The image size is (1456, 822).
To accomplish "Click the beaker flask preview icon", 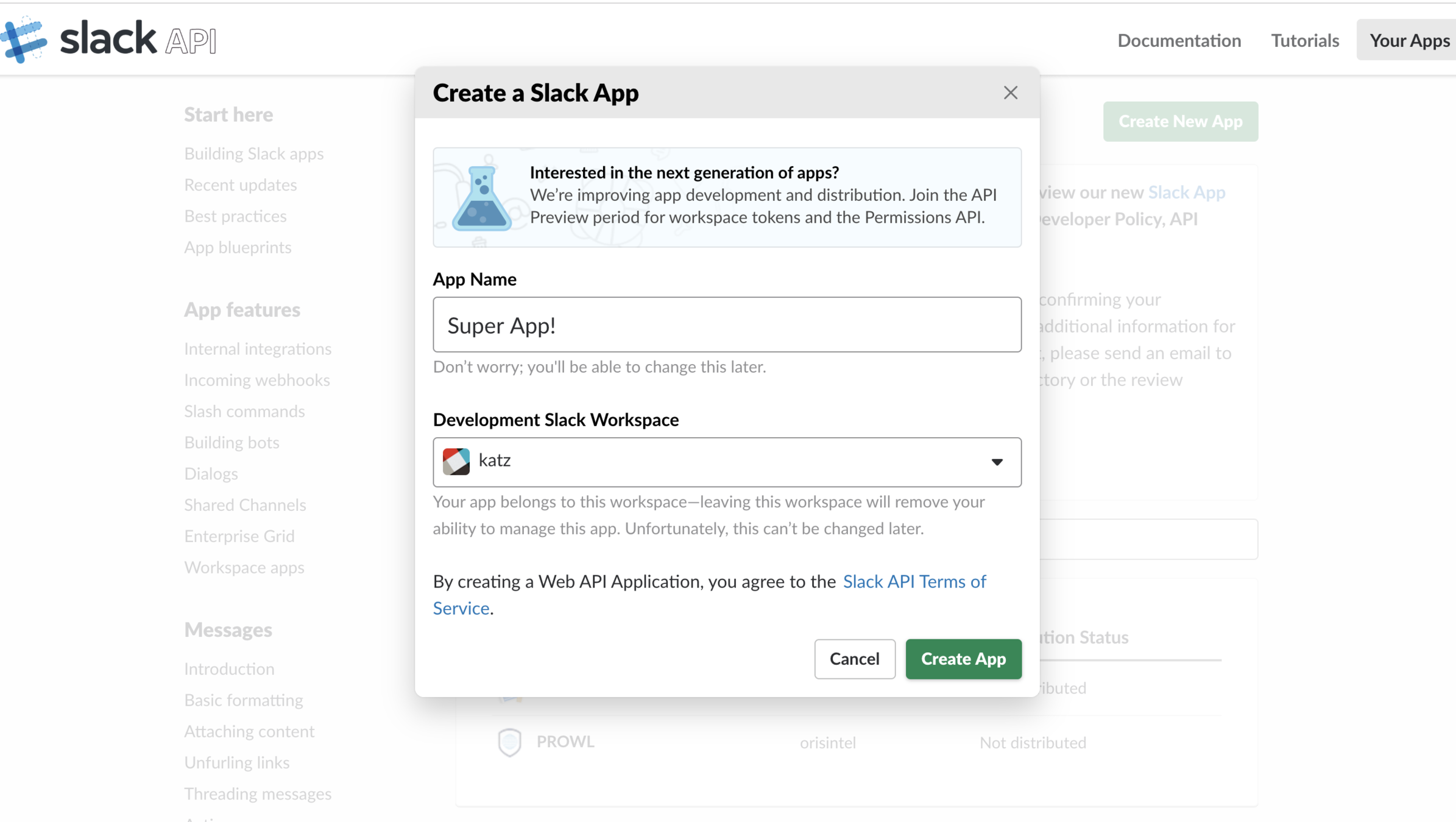I will point(481,198).
